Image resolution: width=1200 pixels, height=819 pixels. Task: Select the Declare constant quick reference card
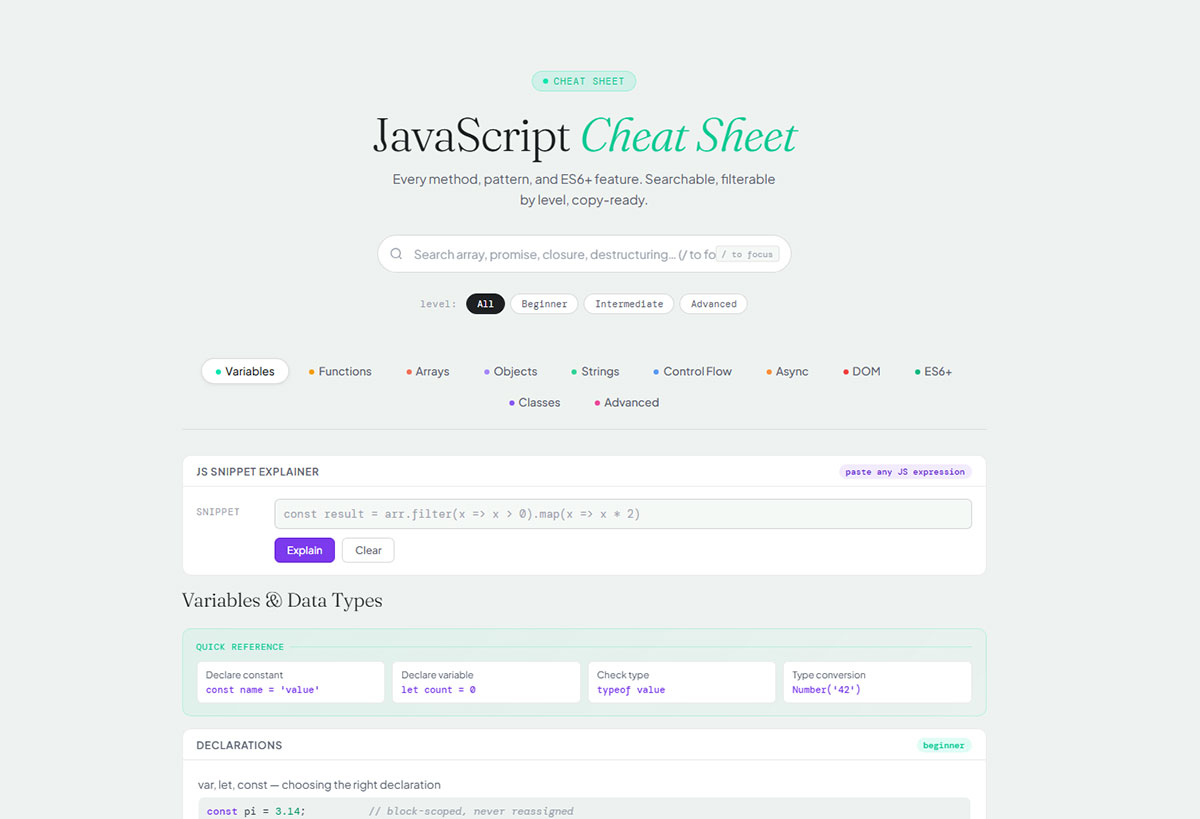click(290, 682)
